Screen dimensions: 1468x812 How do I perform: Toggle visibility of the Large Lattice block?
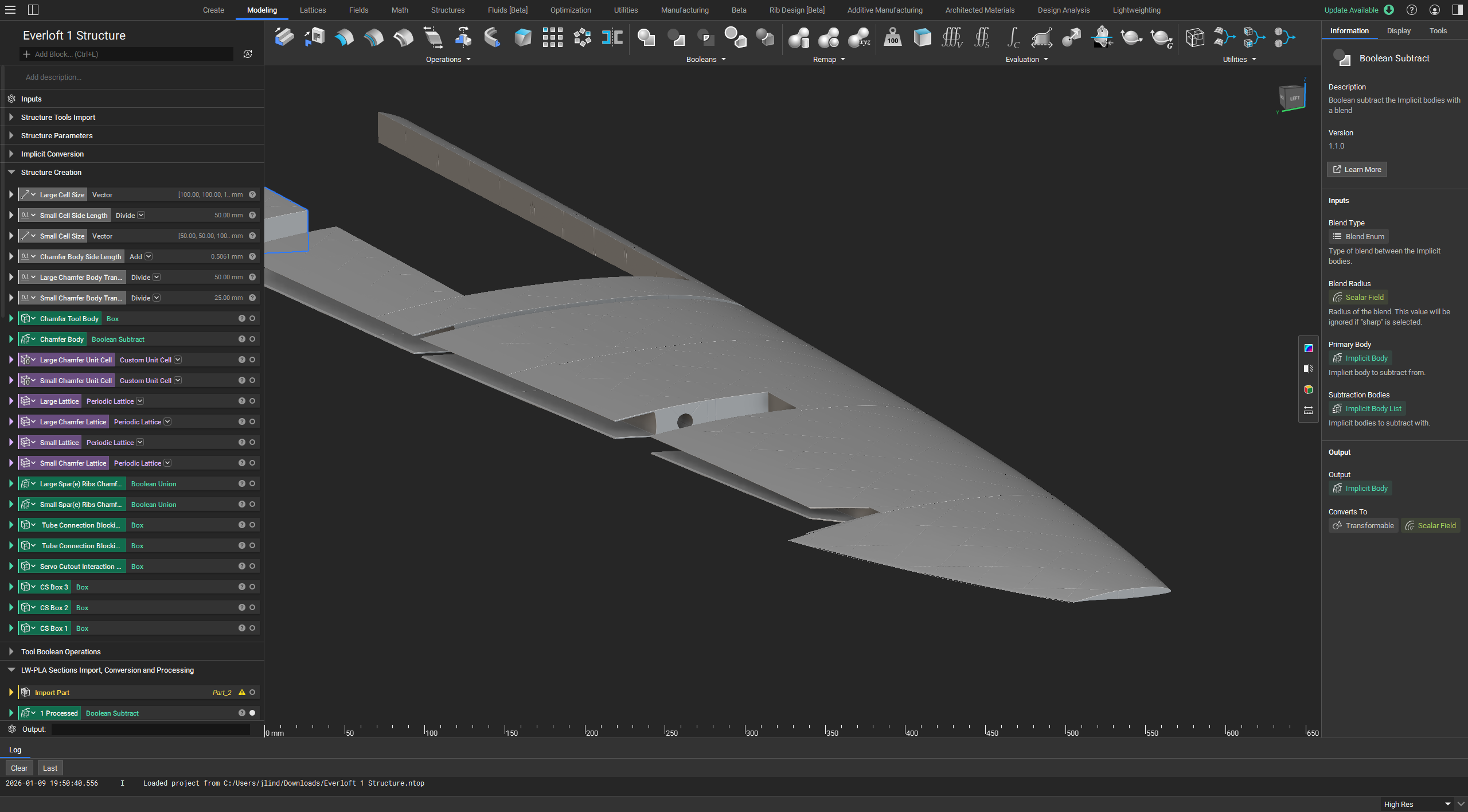[x=251, y=401]
